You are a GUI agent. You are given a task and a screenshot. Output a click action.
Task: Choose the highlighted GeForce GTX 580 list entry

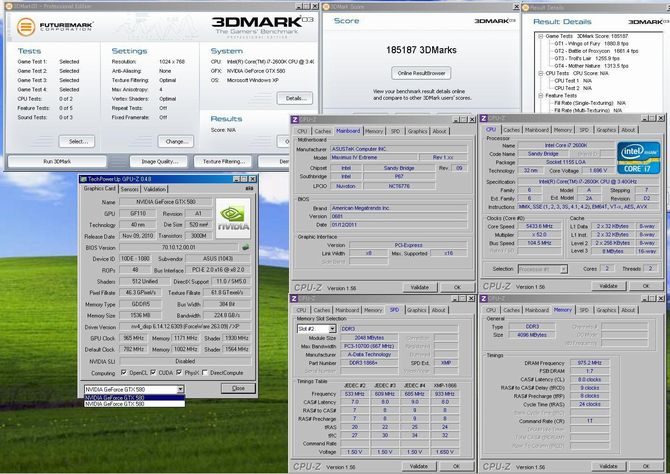click(x=135, y=397)
